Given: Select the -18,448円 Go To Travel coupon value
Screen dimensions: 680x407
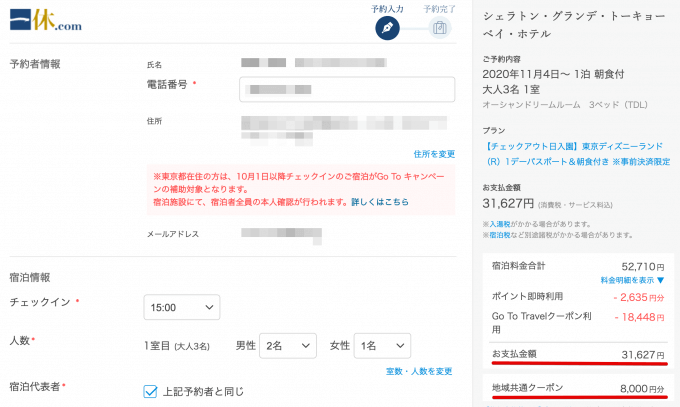Looking at the screenshot, I should 639,317.
